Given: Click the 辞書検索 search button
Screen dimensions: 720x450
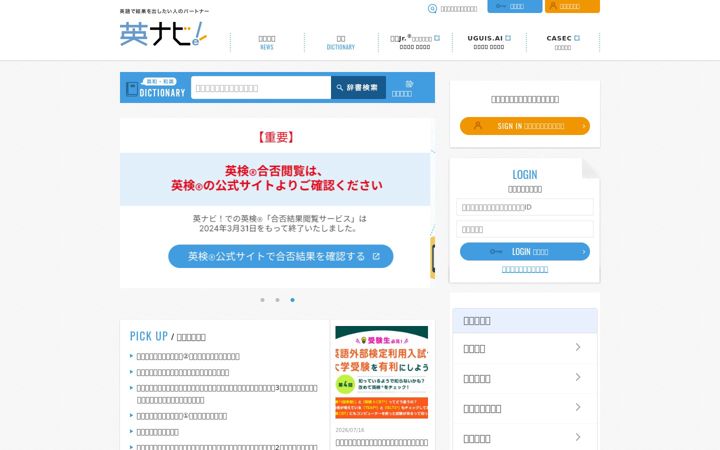Looking at the screenshot, I should tap(358, 87).
